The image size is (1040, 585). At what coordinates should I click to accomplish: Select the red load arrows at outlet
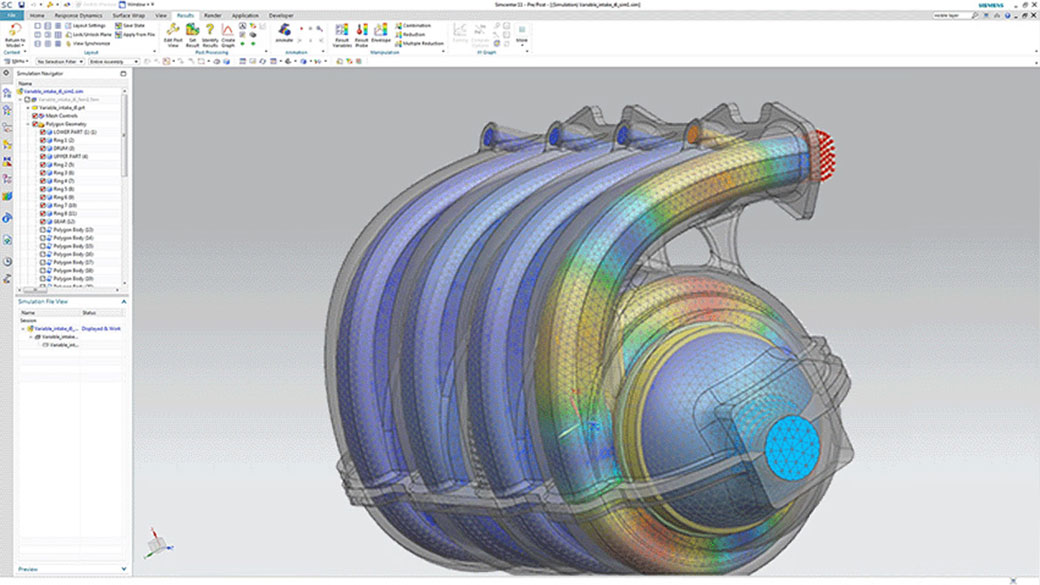823,156
